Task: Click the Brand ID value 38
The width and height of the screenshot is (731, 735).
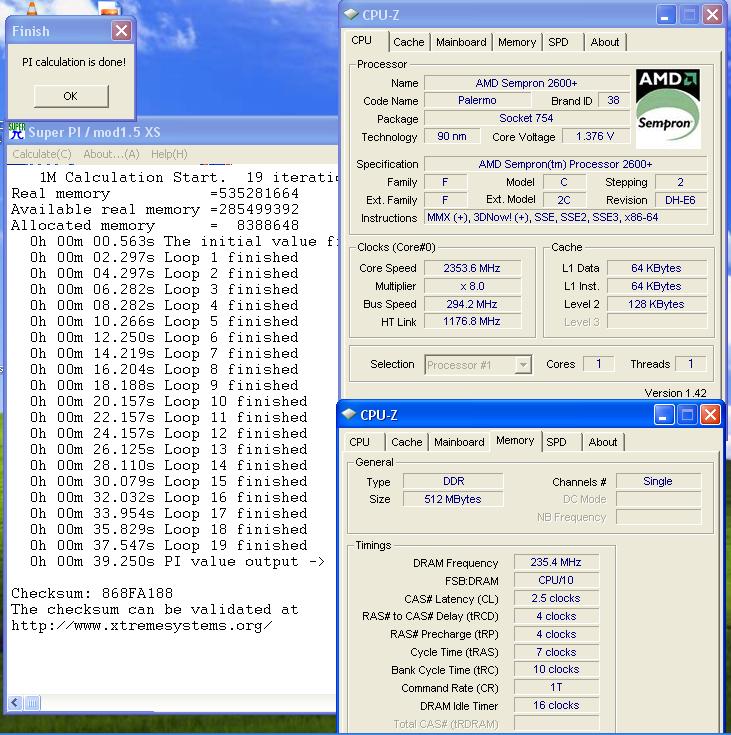Action: pyautogui.click(x=613, y=100)
